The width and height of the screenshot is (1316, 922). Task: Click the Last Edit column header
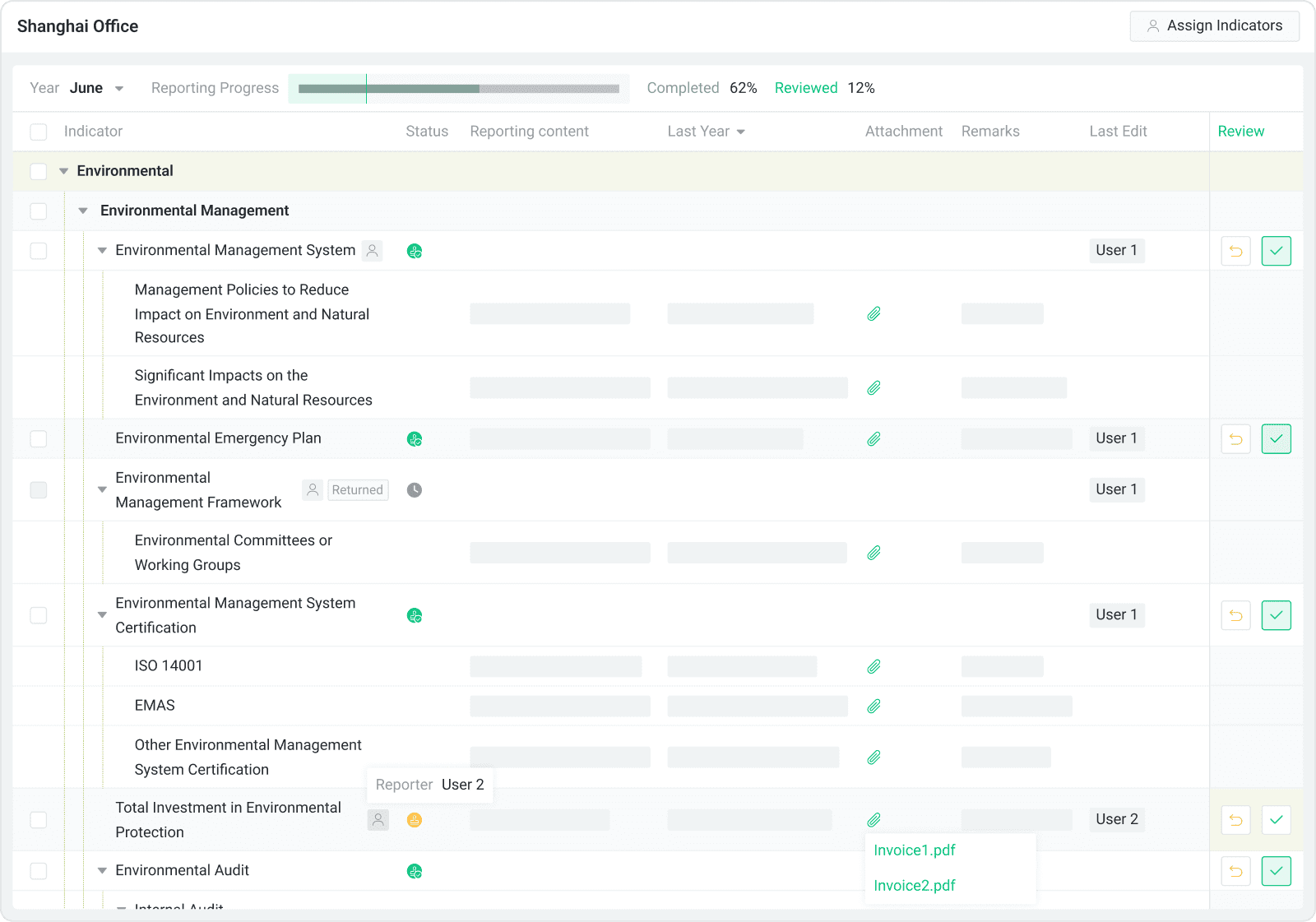point(1118,132)
